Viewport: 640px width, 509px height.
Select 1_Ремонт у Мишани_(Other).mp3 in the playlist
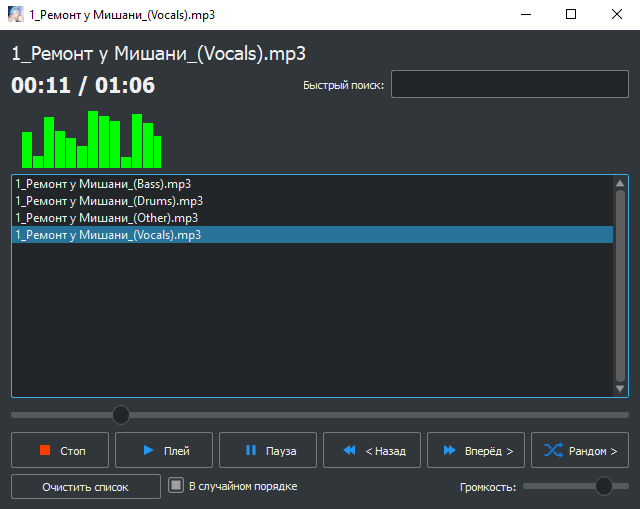point(312,218)
